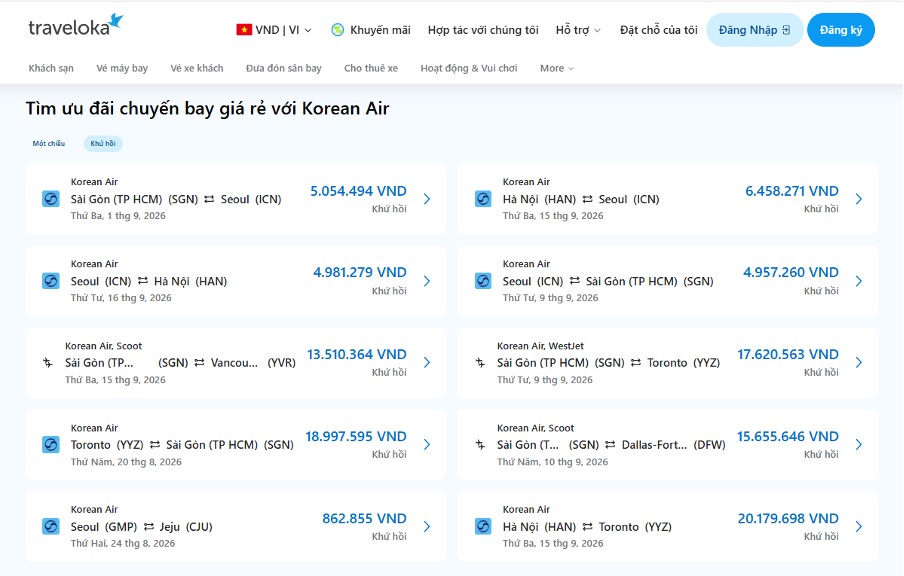Open the VND | VI currency language dropdown

pyautogui.click(x=274, y=30)
